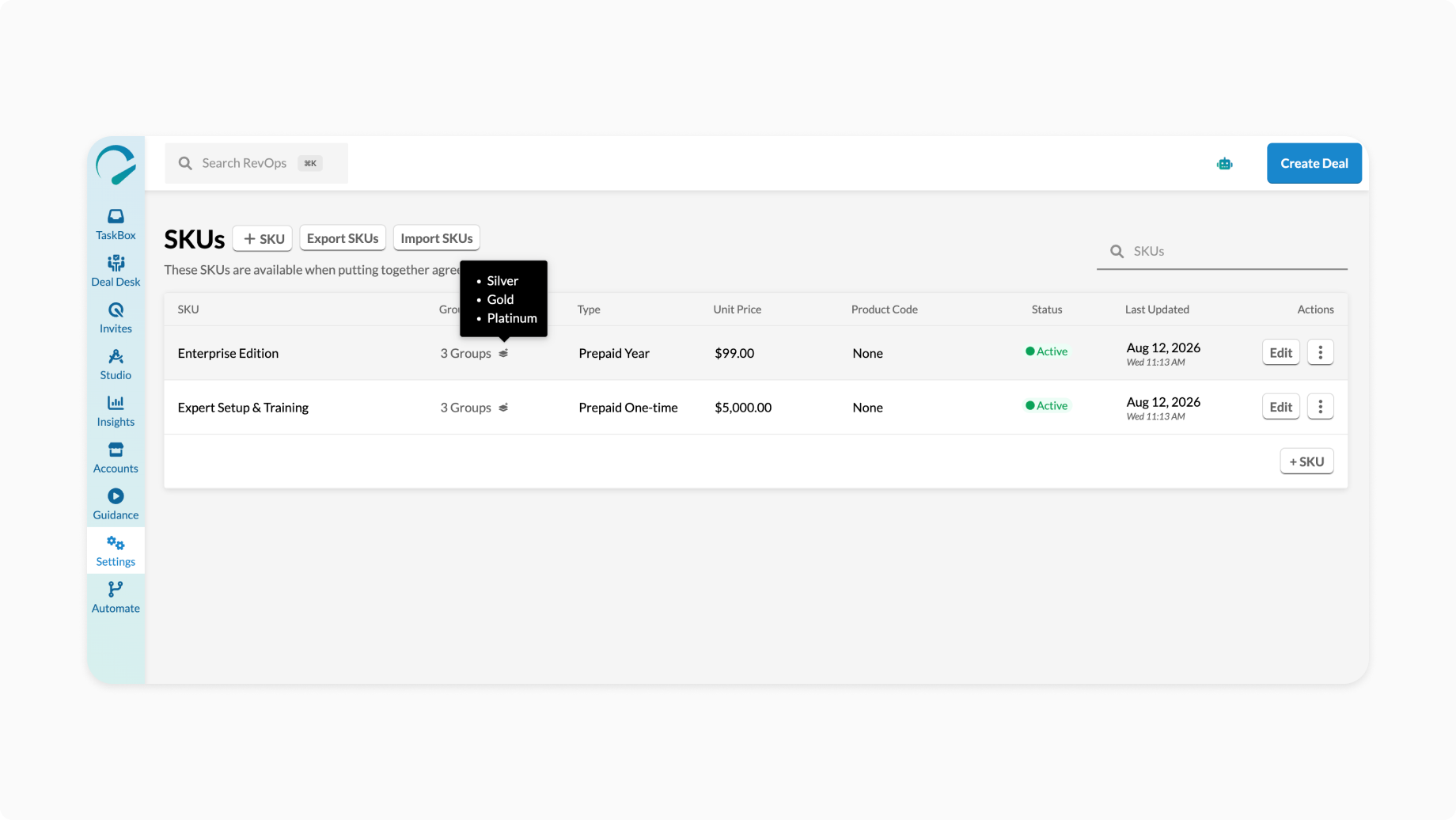Select the Enterprise Edition SKU name
This screenshot has width=1456, height=820.
pos(228,353)
